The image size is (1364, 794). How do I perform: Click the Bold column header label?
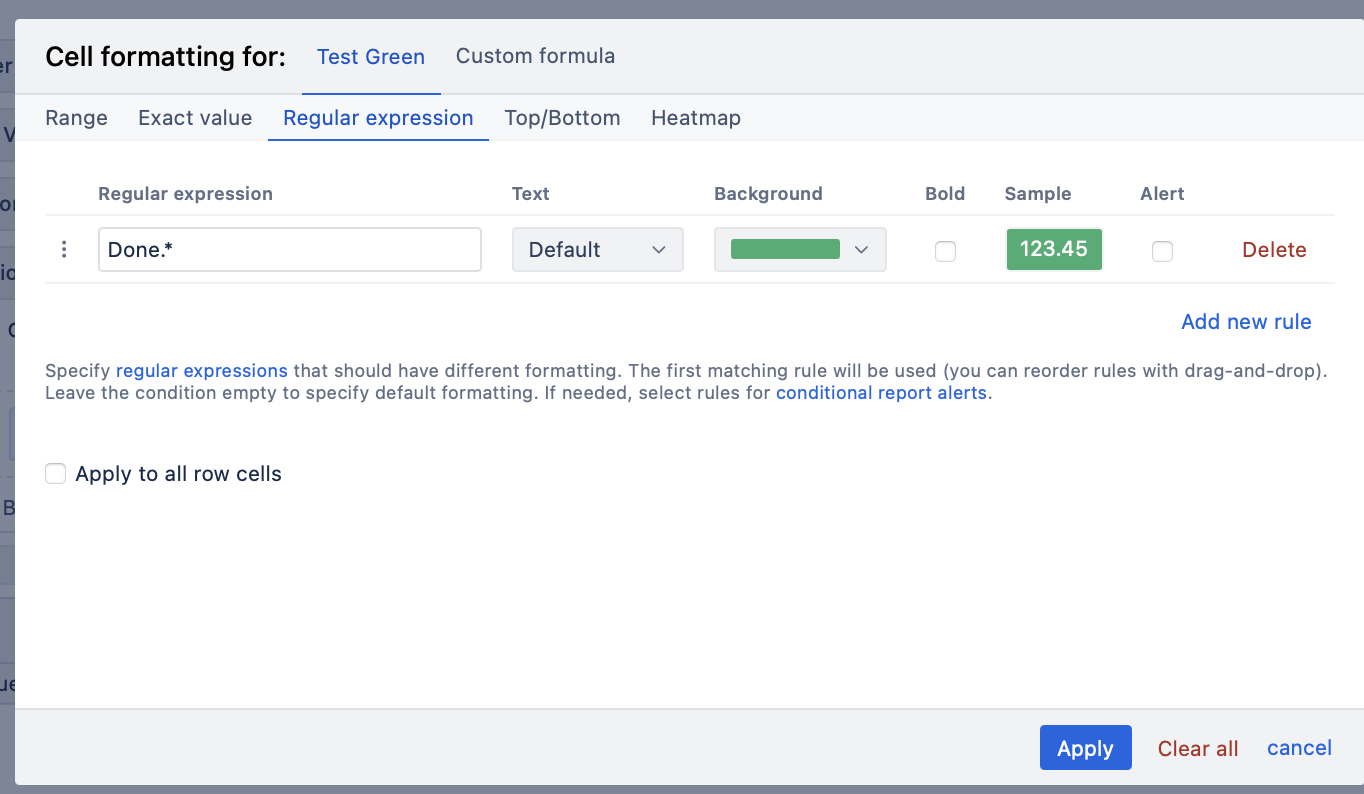pos(945,194)
